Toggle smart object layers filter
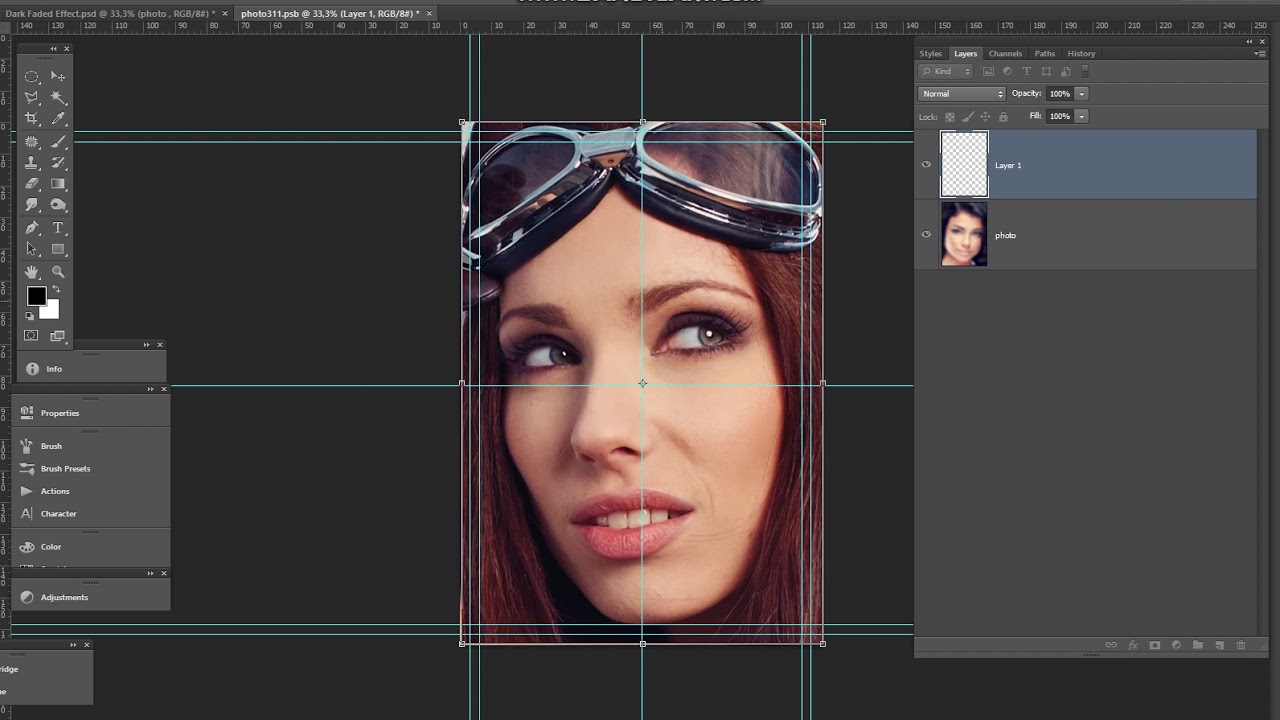Viewport: 1280px width, 720px height. [x=1065, y=71]
